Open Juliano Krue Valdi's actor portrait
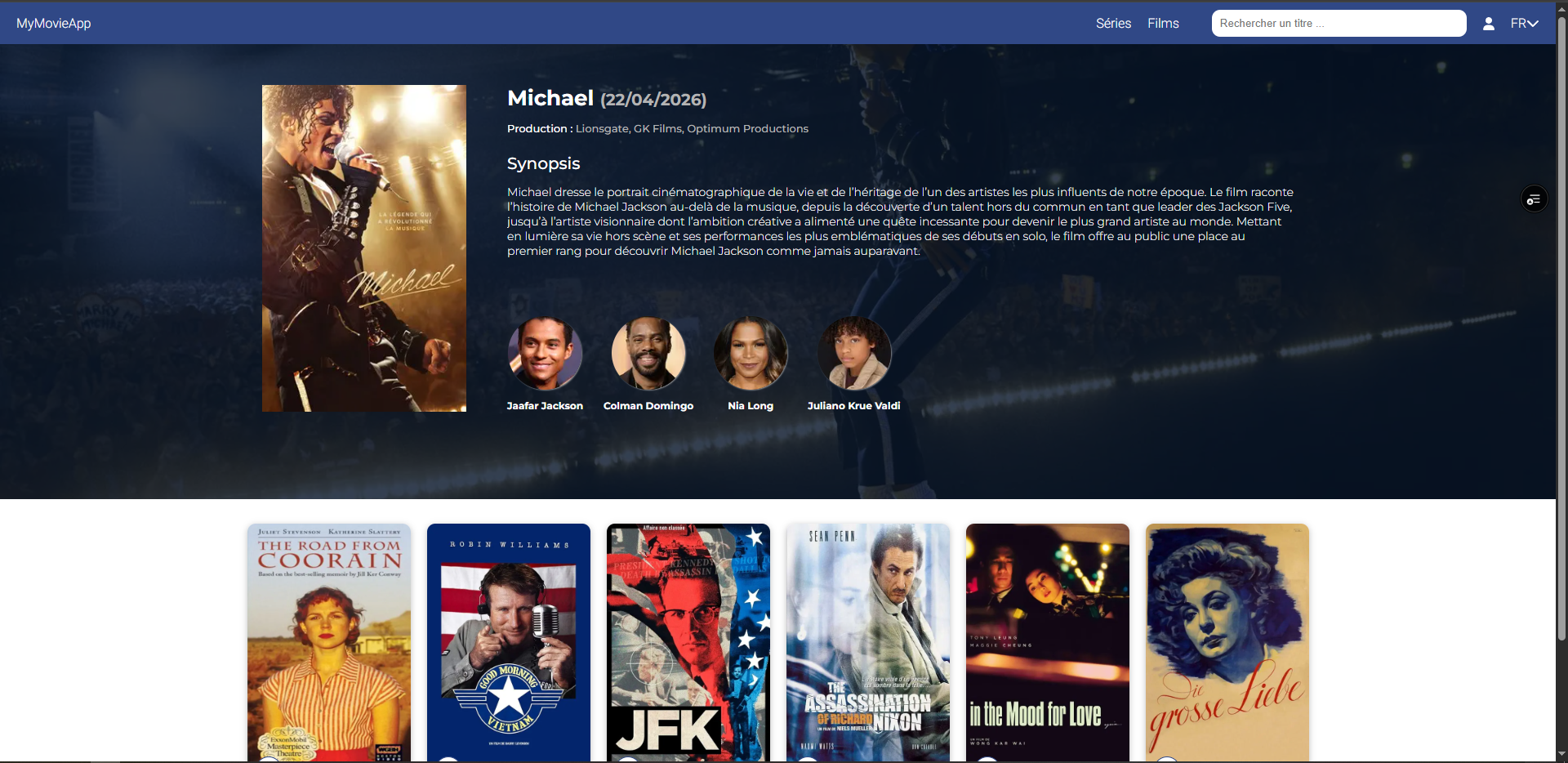 [x=854, y=354]
